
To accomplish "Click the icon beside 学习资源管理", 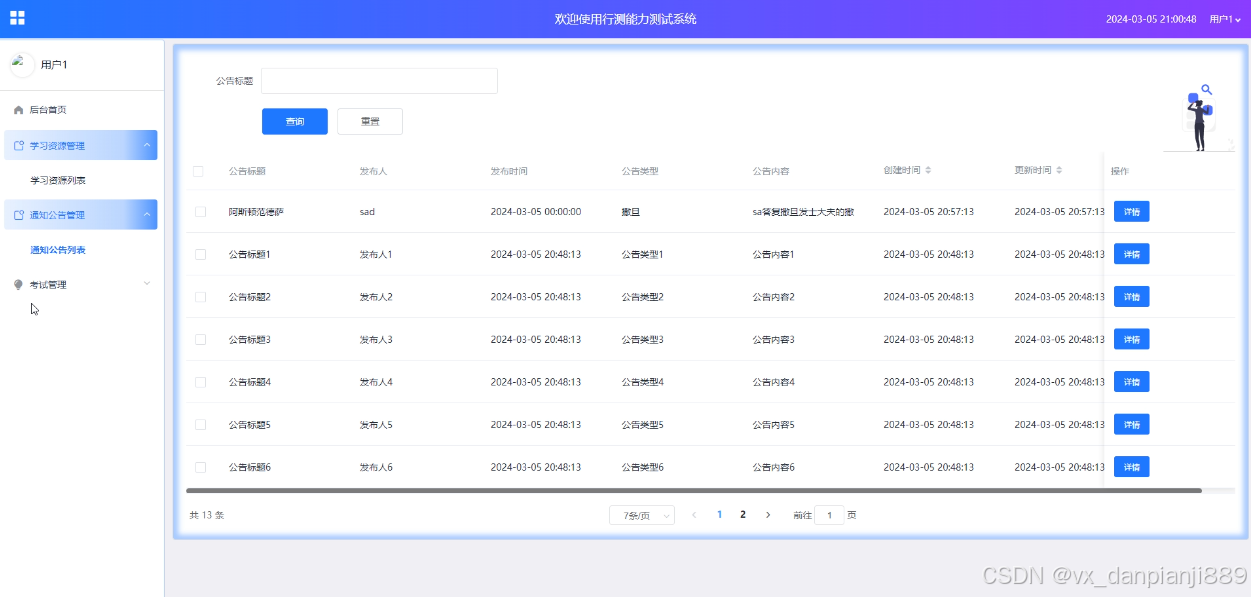I will (x=18, y=146).
